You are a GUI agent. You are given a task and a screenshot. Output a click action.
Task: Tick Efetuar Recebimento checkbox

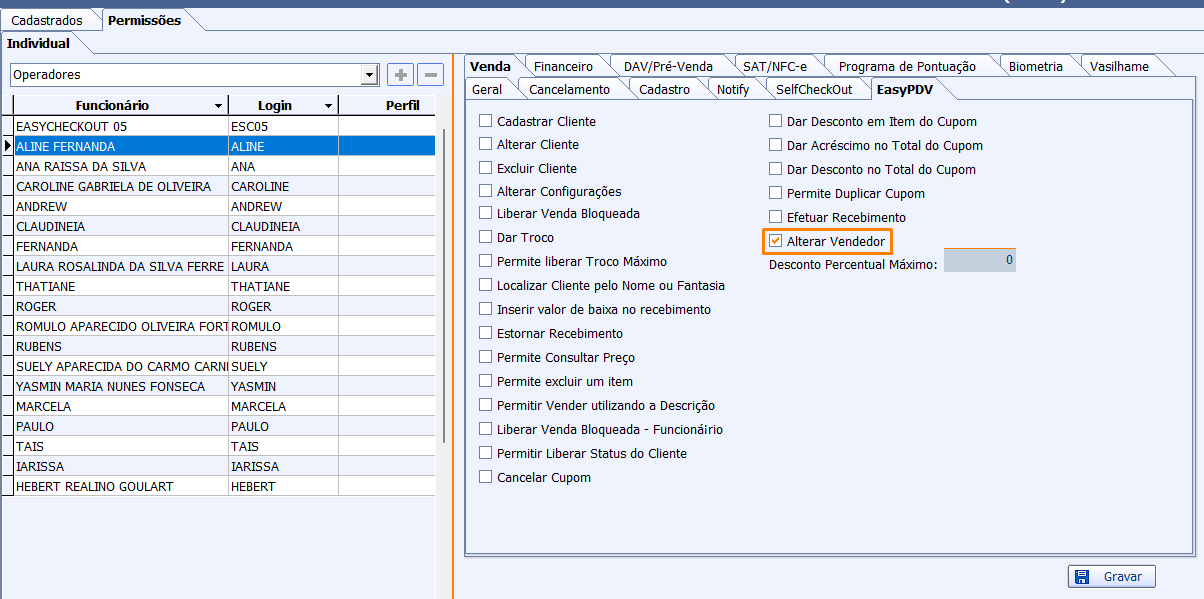[x=775, y=217]
